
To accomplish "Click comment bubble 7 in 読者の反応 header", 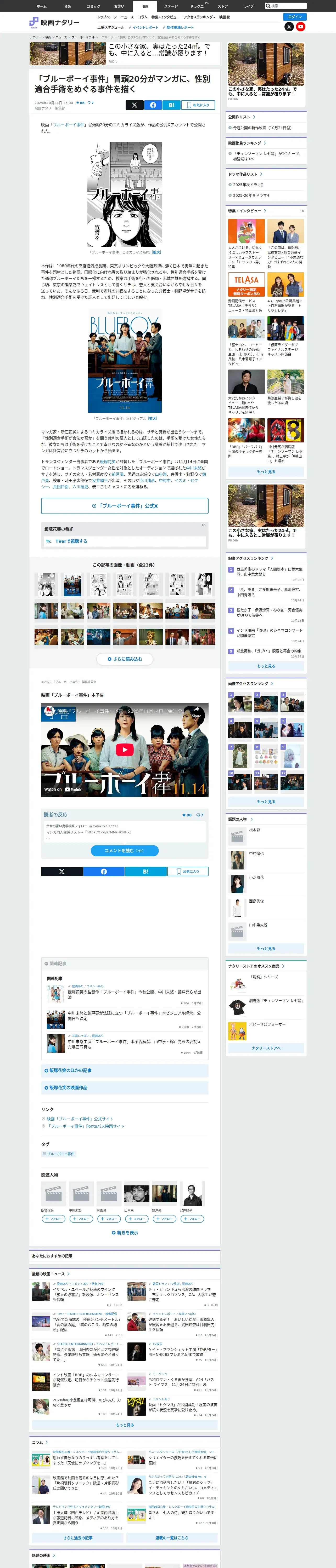I will tap(199, 815).
